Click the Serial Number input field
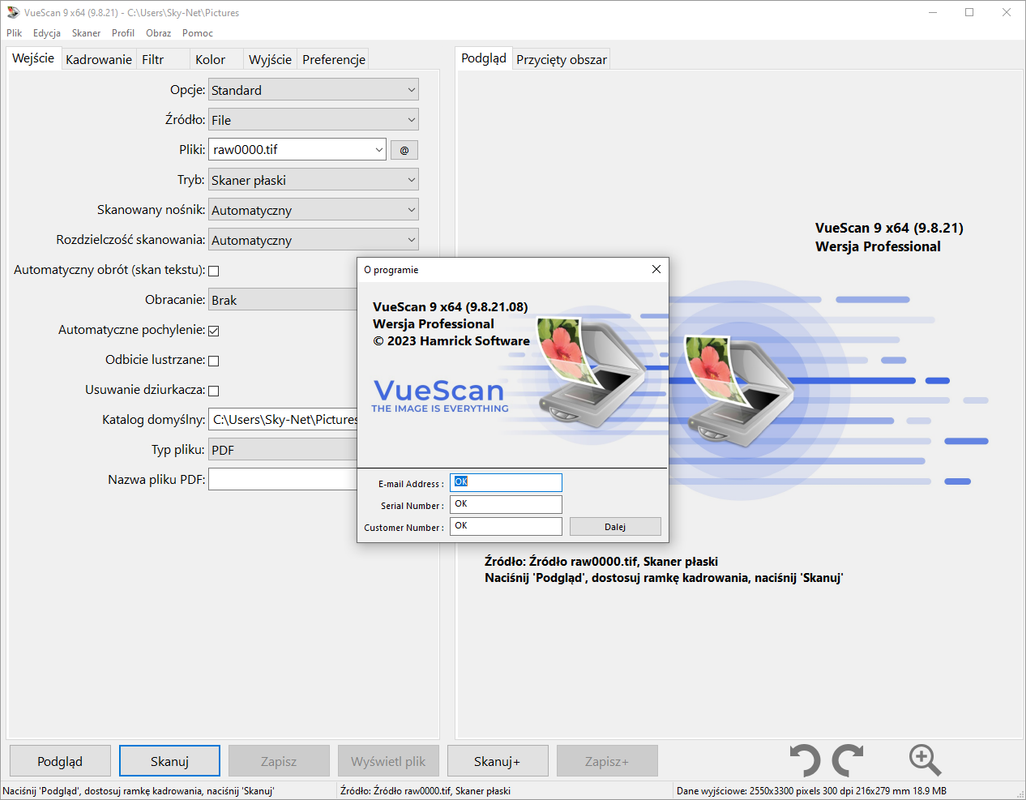Viewport: 1026px width, 800px height. [506, 504]
